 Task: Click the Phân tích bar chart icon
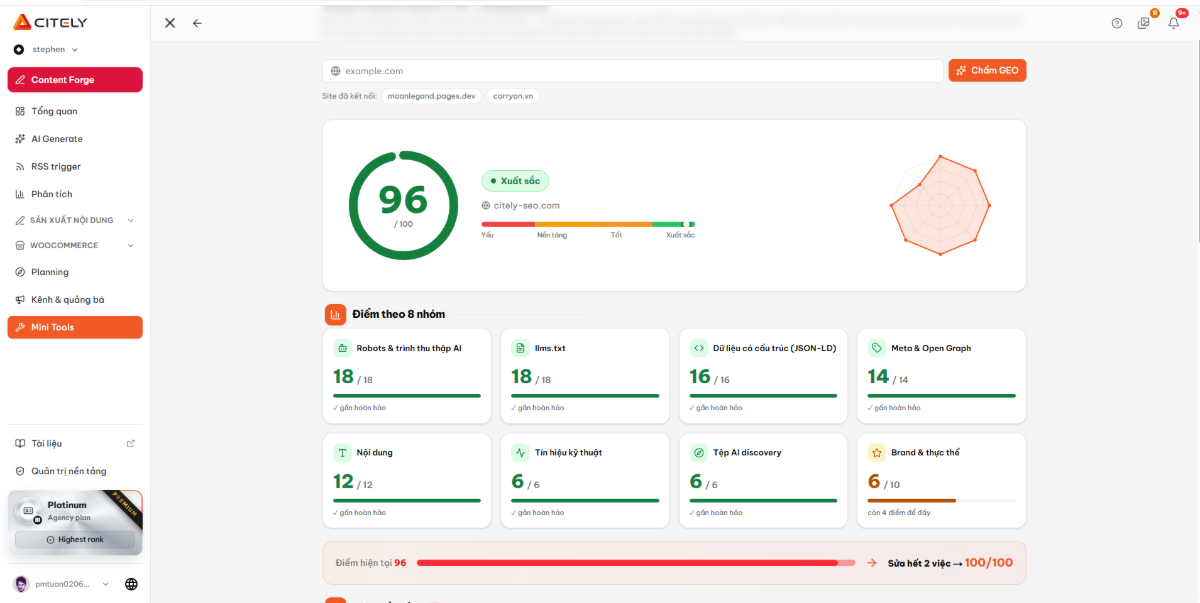tap(20, 194)
